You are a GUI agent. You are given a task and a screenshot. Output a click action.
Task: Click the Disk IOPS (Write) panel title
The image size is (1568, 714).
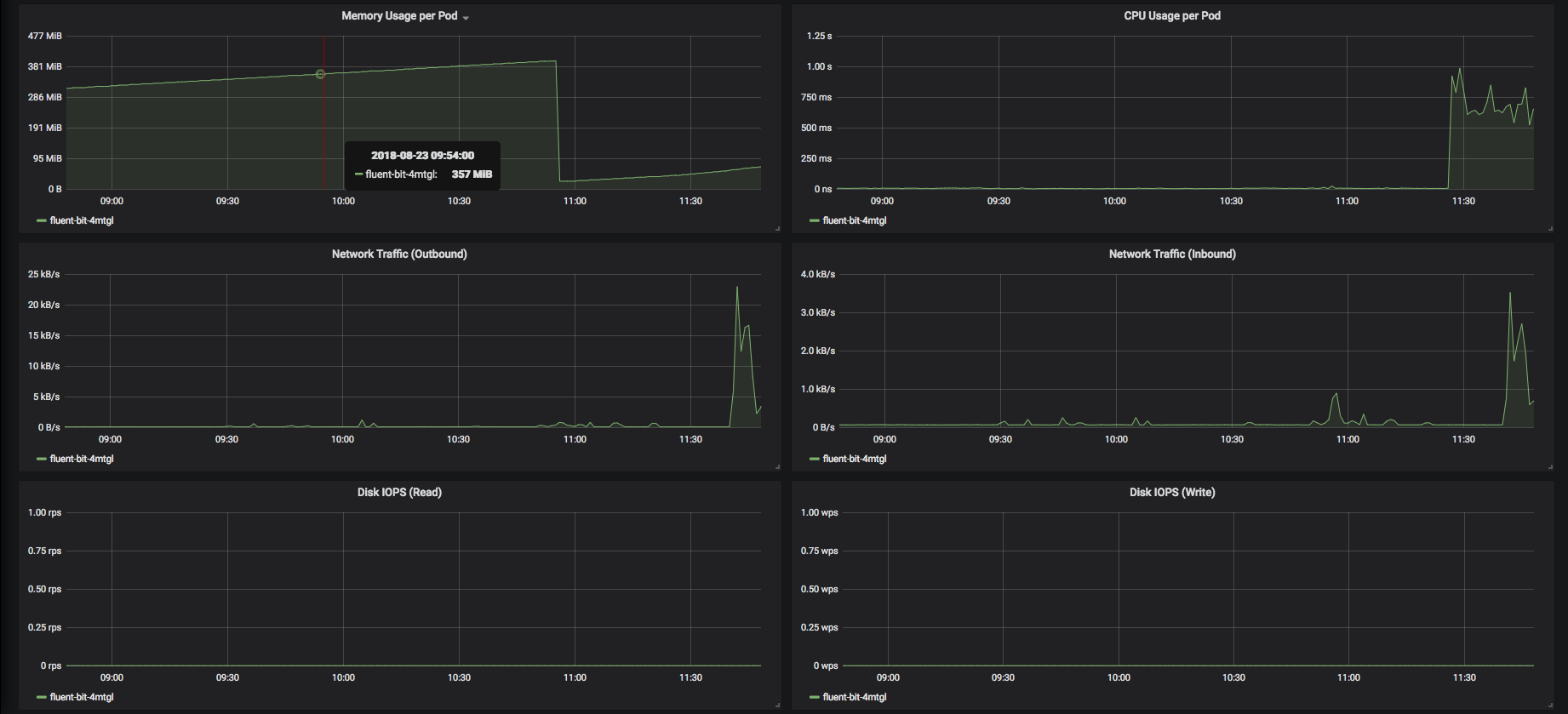(x=1172, y=492)
